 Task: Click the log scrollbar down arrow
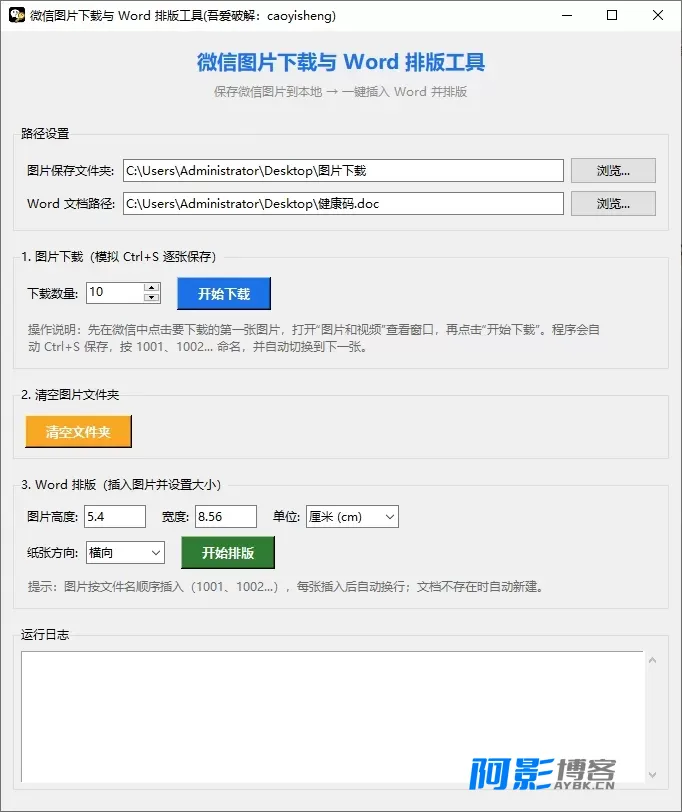(x=652, y=775)
